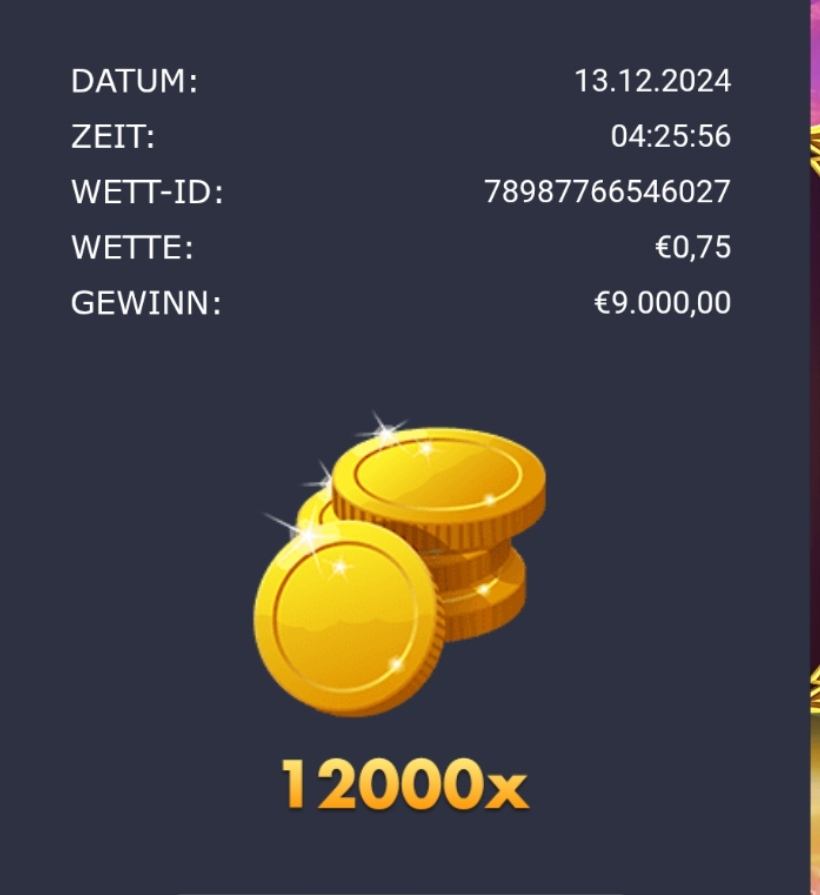Click the GEWINN label
820x895 pixels.
pyautogui.click(x=146, y=303)
